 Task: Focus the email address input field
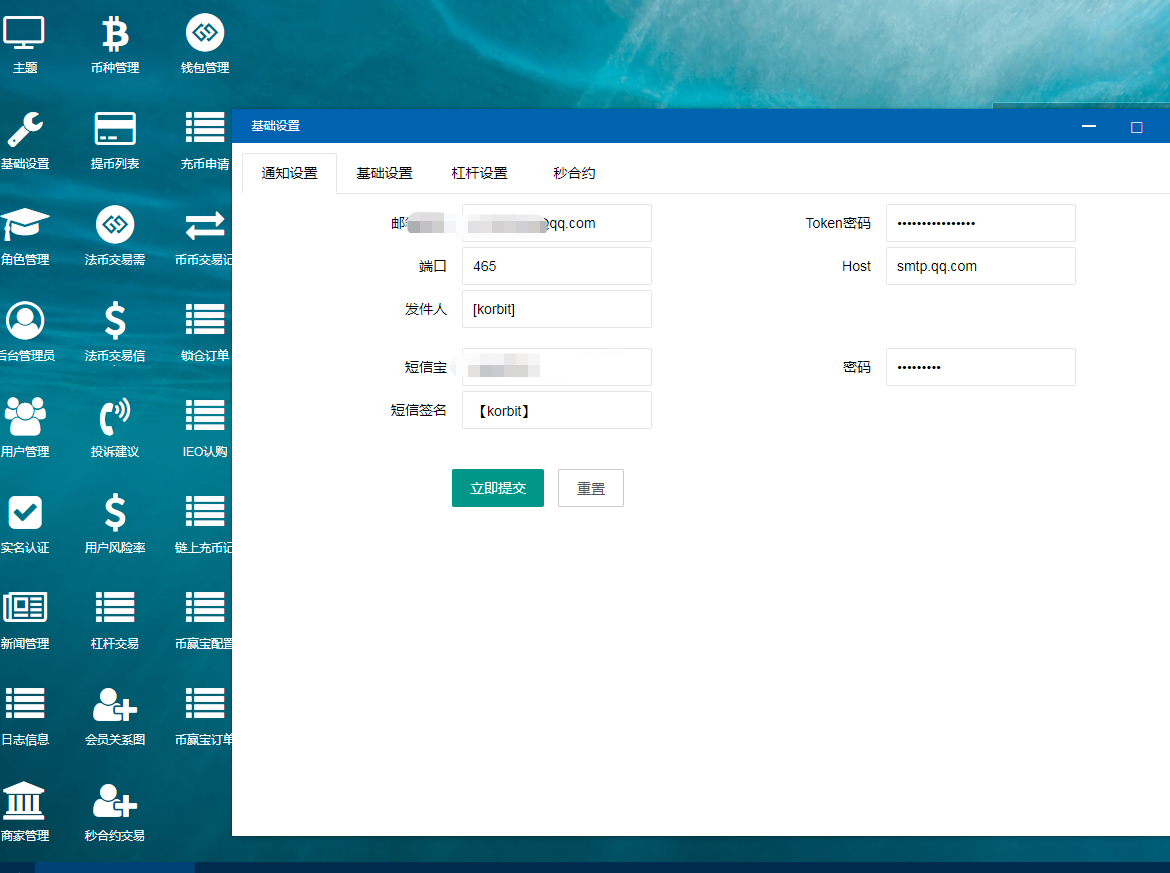coord(557,223)
